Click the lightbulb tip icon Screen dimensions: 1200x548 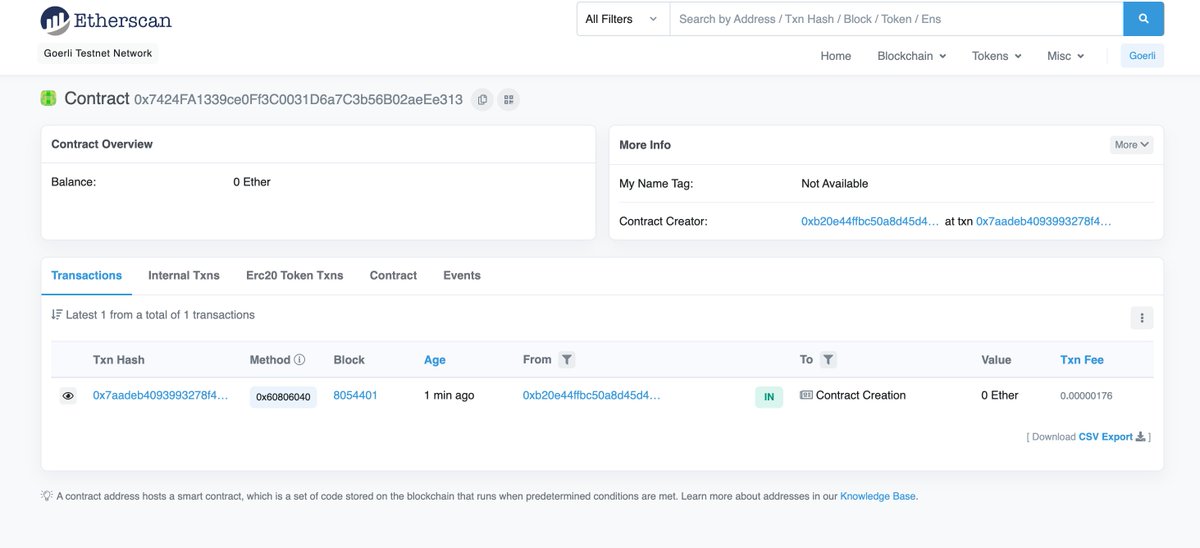click(x=46, y=495)
